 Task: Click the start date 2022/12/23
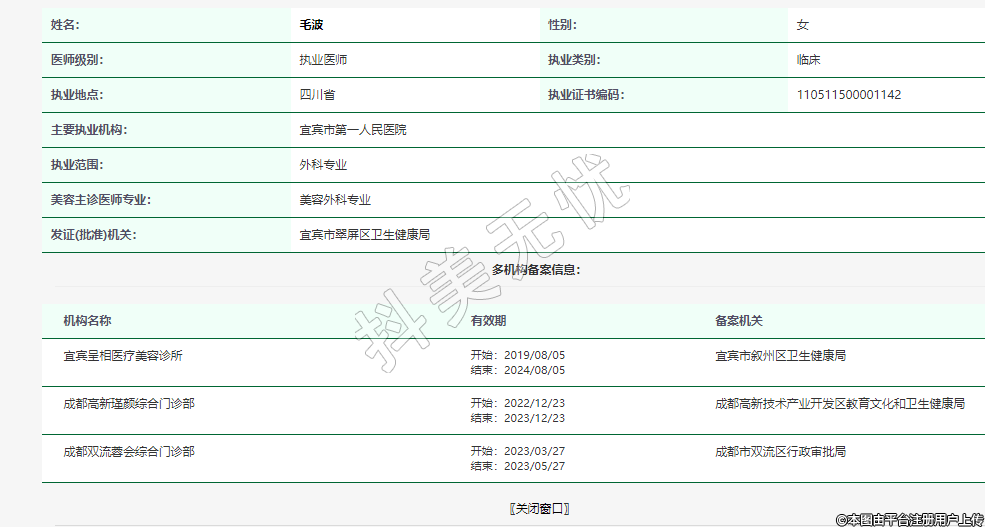click(x=534, y=404)
